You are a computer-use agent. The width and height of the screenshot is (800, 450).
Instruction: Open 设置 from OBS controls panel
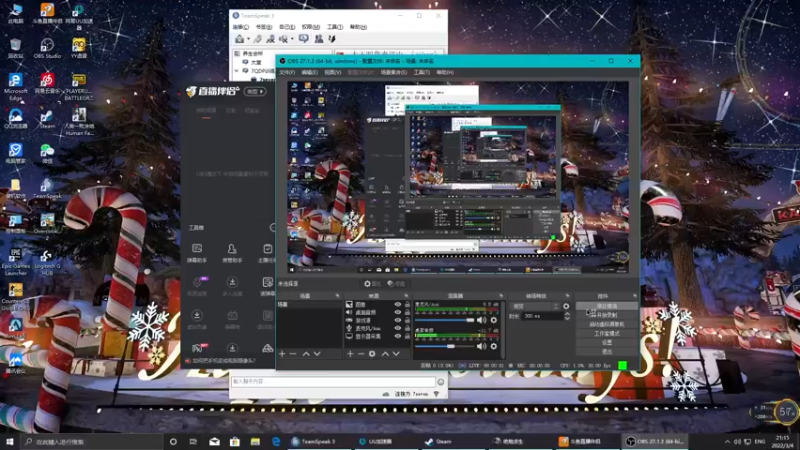point(607,343)
